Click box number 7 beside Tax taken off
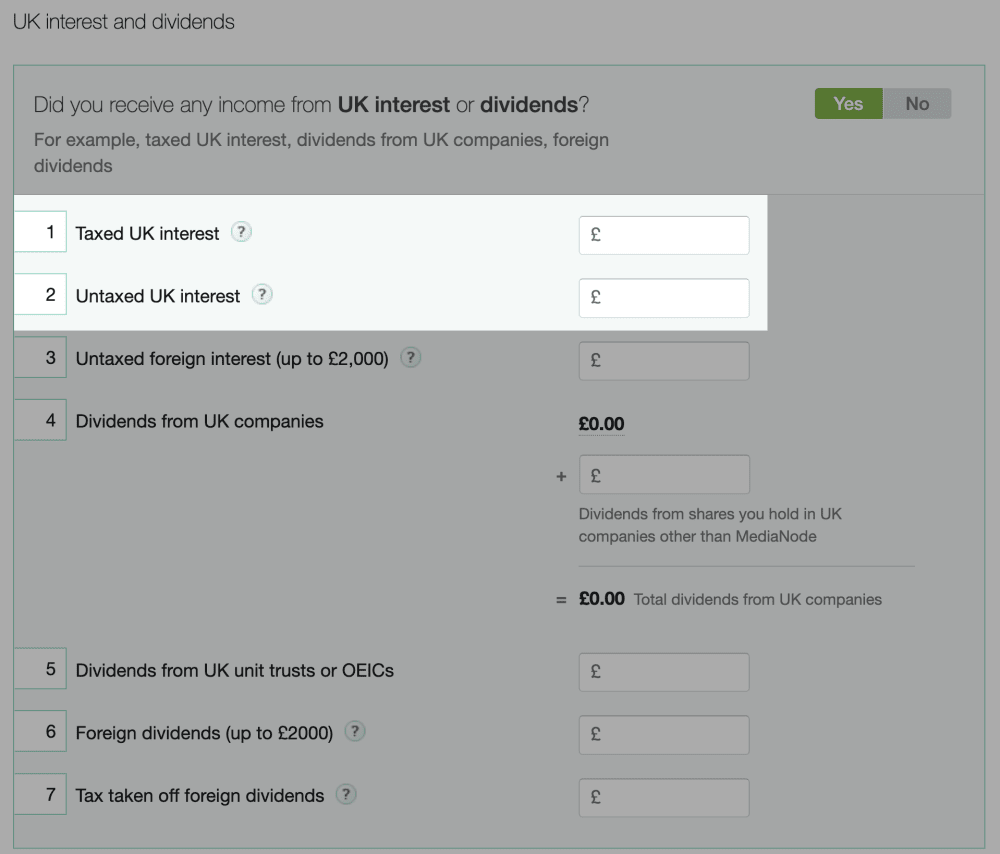The height and width of the screenshot is (854, 1000). point(41,794)
